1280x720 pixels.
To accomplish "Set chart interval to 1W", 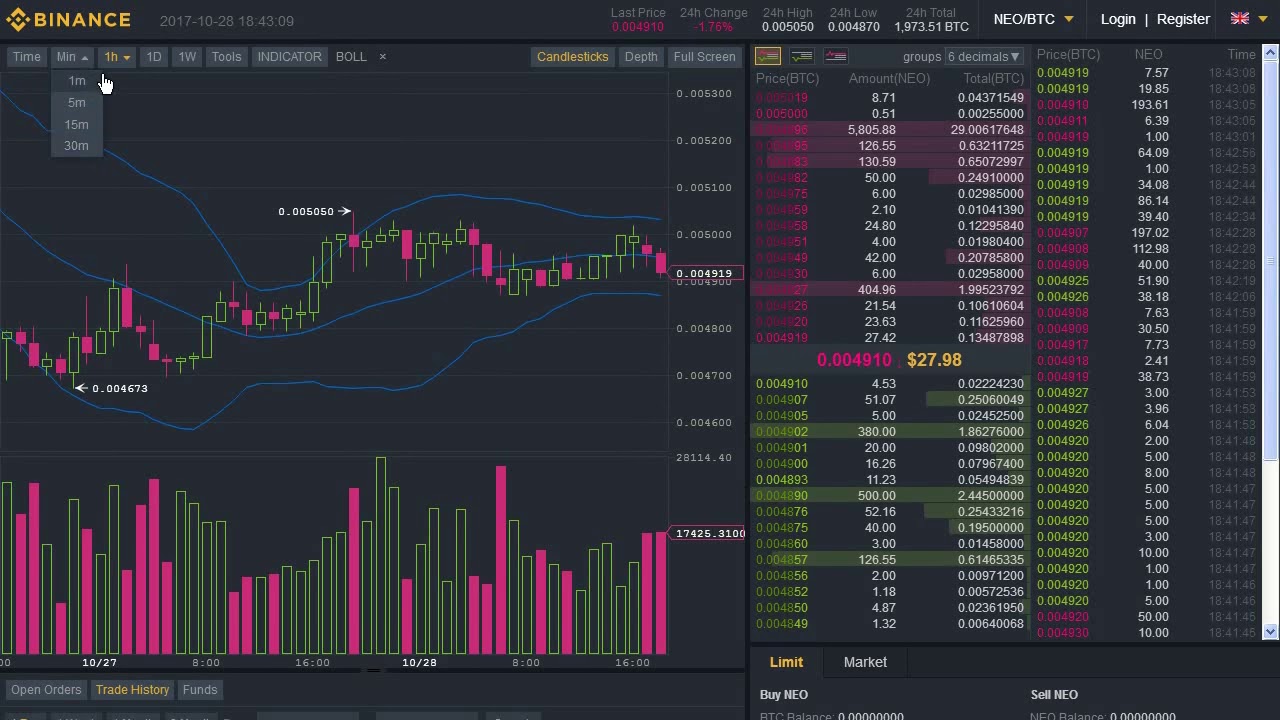I will [x=187, y=57].
